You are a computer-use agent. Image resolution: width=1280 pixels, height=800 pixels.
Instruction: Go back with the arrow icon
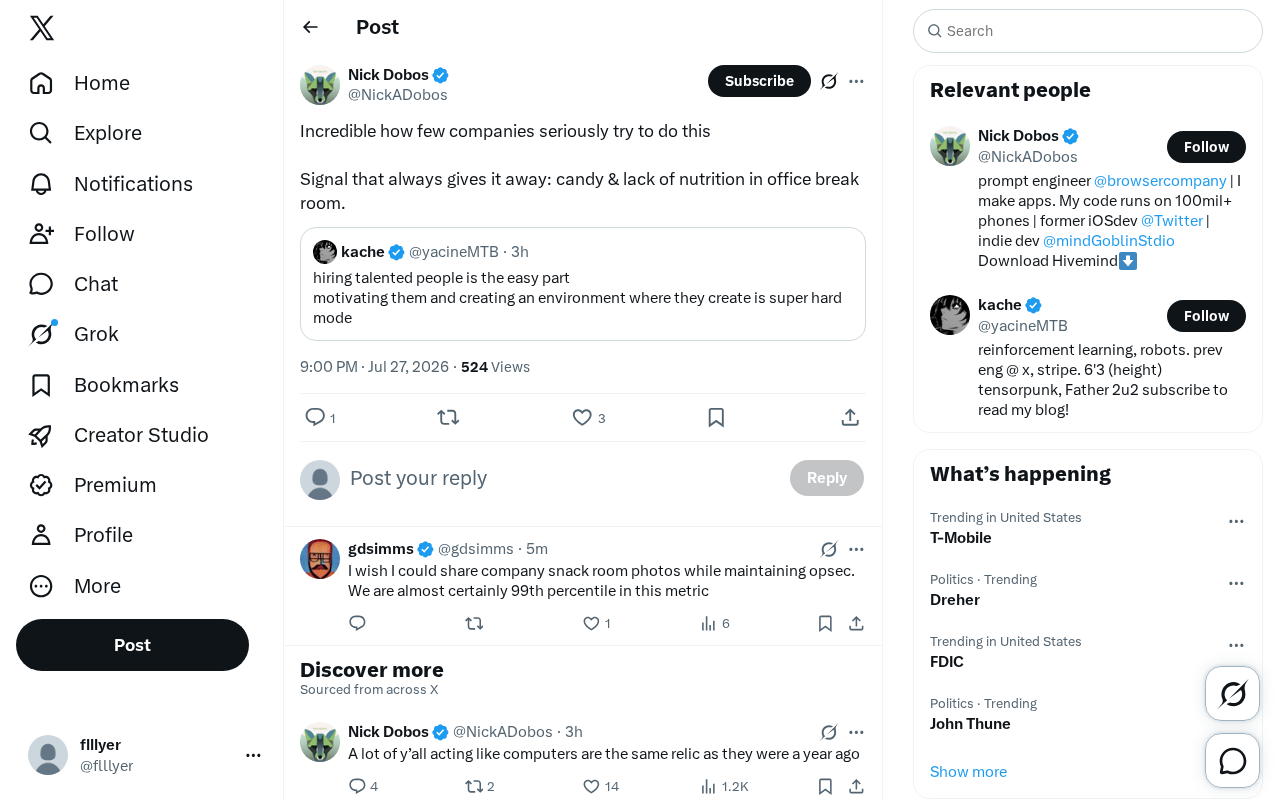point(310,27)
